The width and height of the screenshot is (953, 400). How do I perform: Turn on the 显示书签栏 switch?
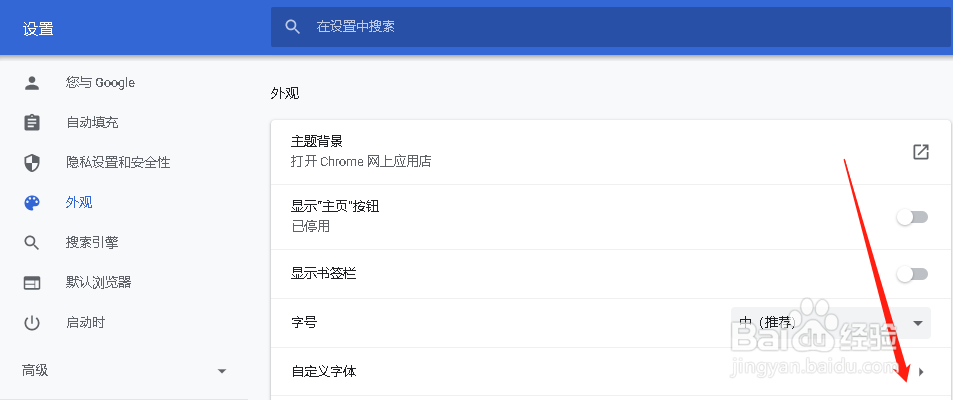[x=912, y=274]
